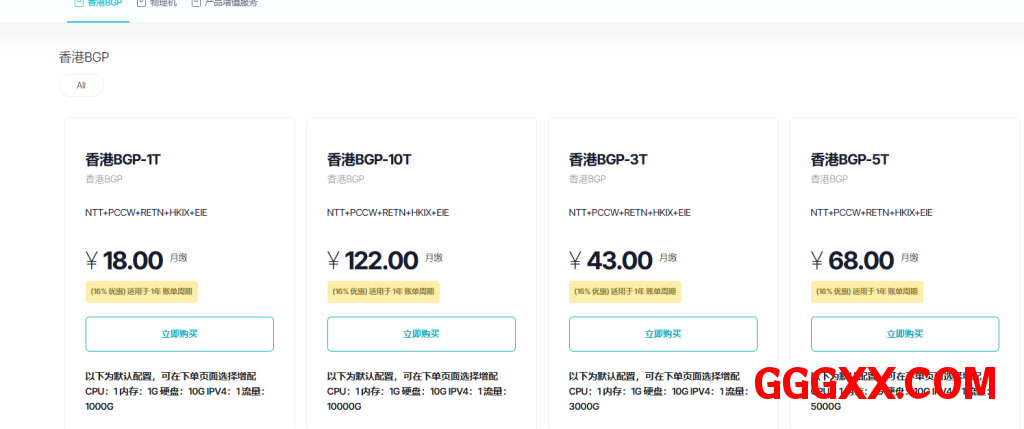Select the 香港BGP-10T product heading

369,159
